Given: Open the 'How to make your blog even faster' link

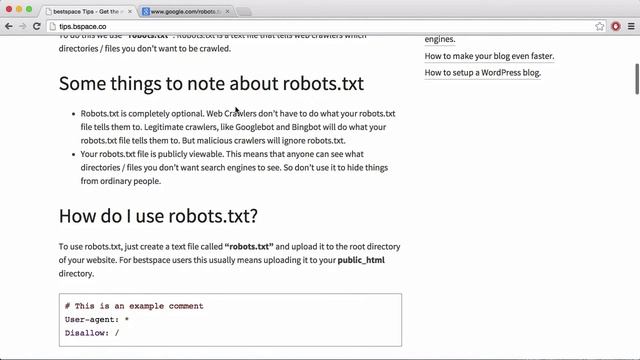Looking at the screenshot, I should [x=489, y=56].
